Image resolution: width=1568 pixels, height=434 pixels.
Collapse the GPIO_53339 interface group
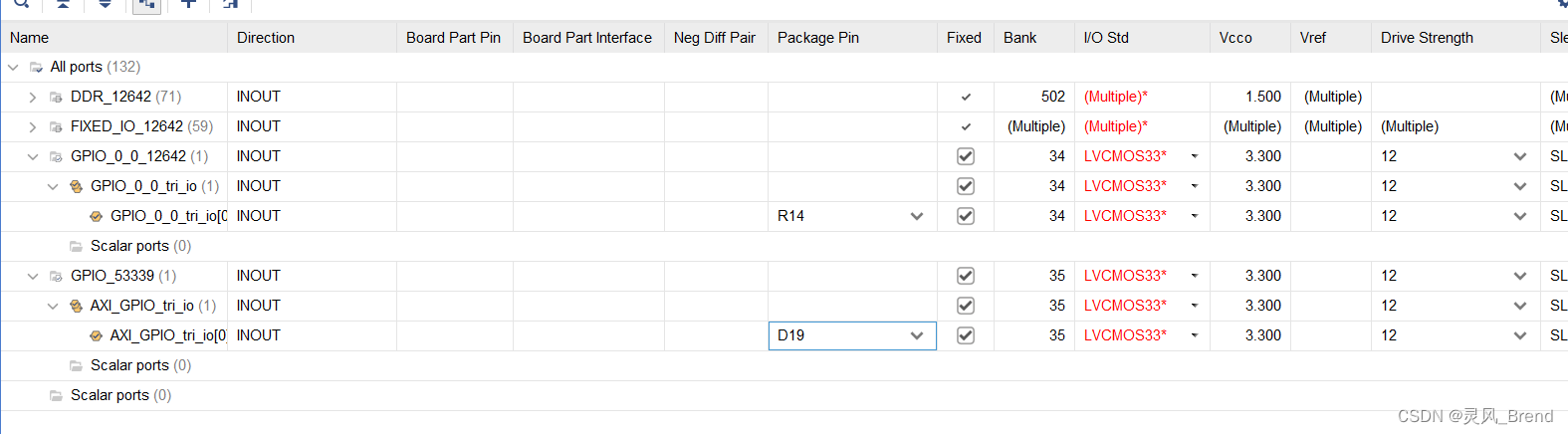pos(33,276)
